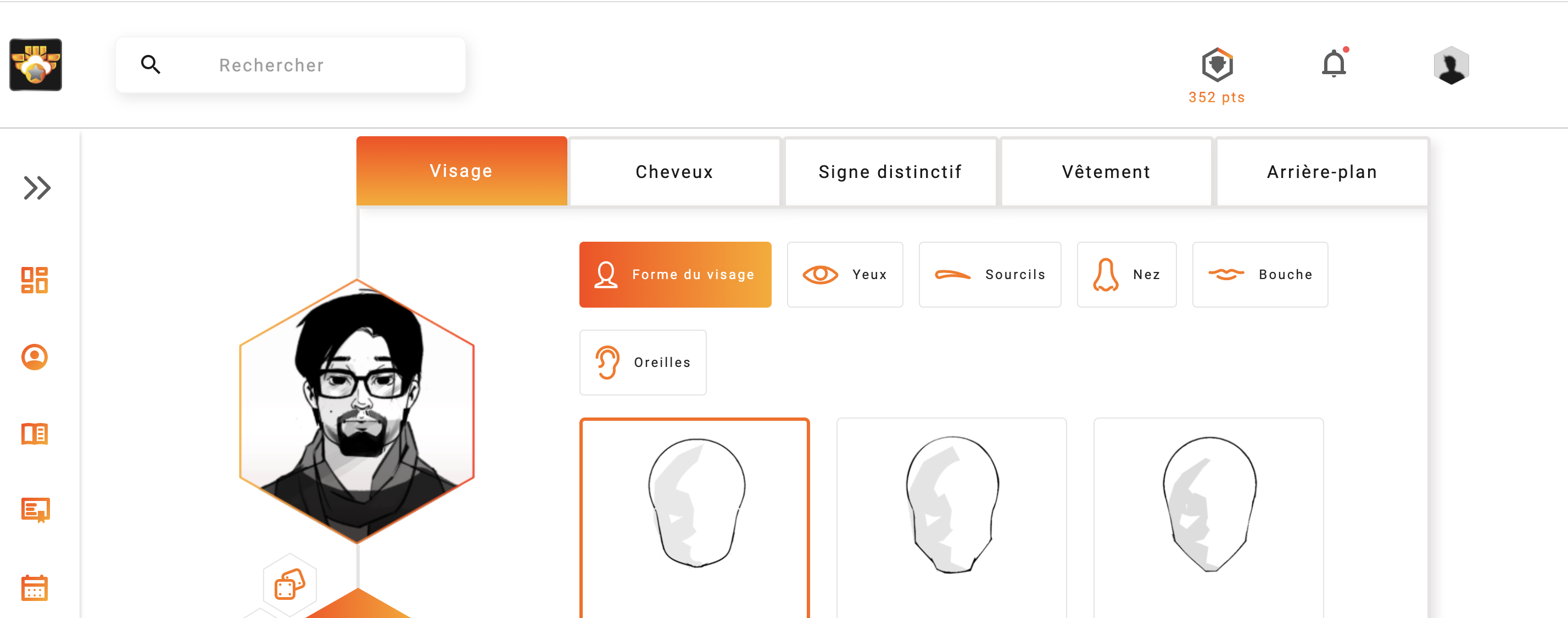This screenshot has height=618, width=1568.
Task: Click the 352 pts shield badge
Action: [1217, 65]
